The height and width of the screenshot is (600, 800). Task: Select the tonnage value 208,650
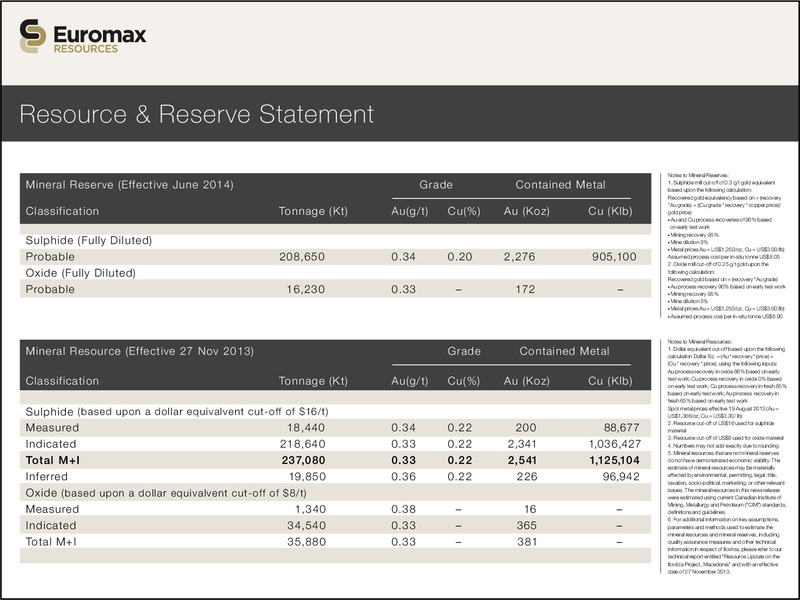[302, 257]
